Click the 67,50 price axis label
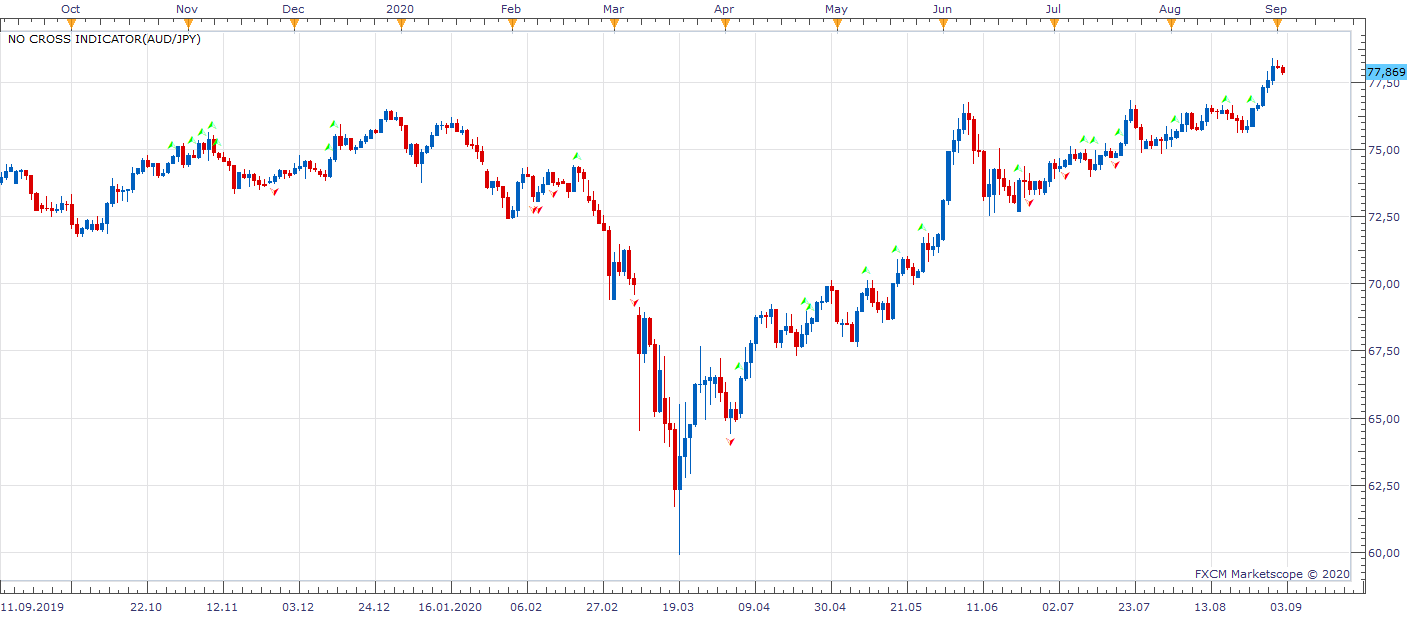The height and width of the screenshot is (619, 1423). point(1383,351)
